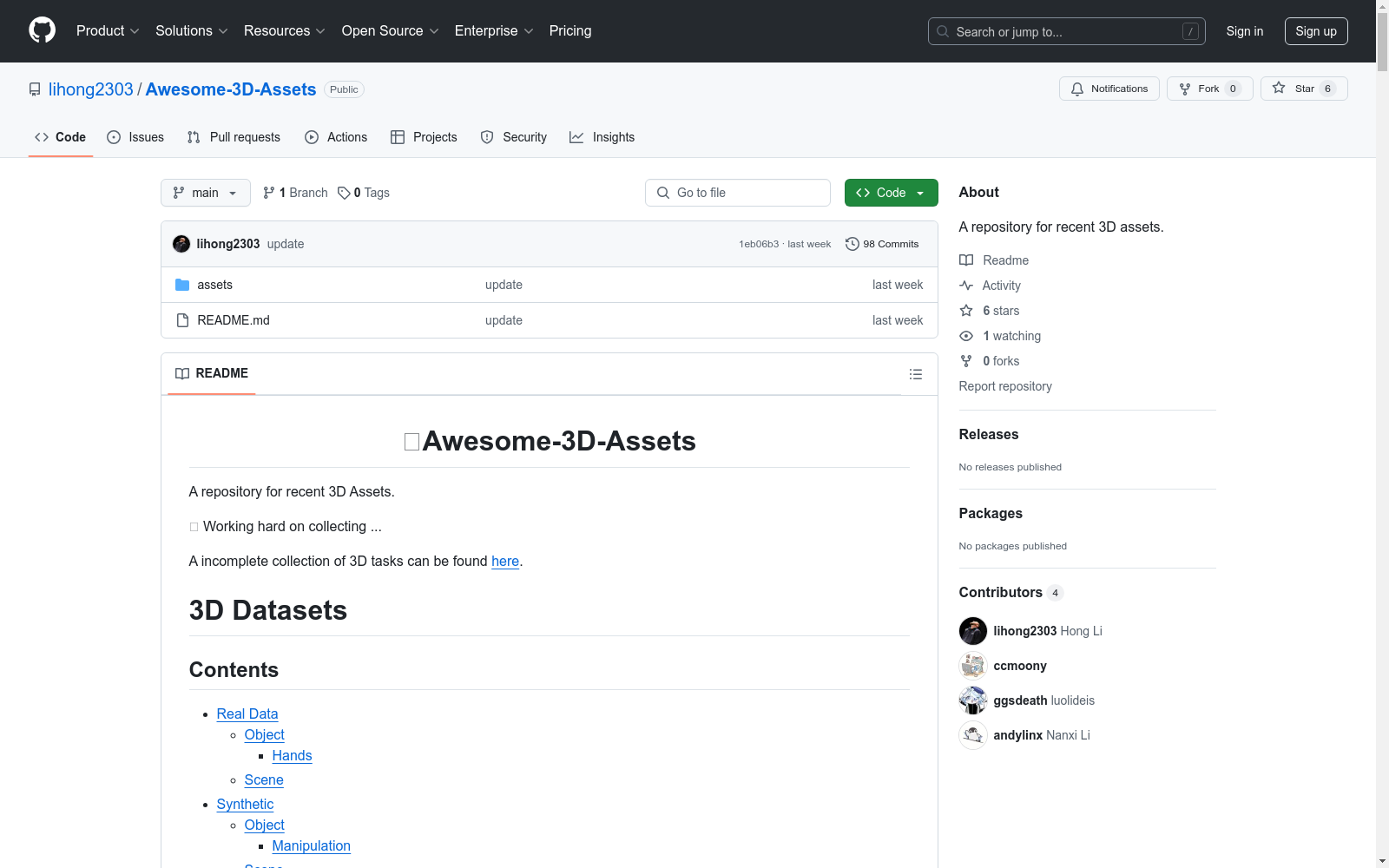Open the Actions tab
The height and width of the screenshot is (868, 1389).
[336, 137]
